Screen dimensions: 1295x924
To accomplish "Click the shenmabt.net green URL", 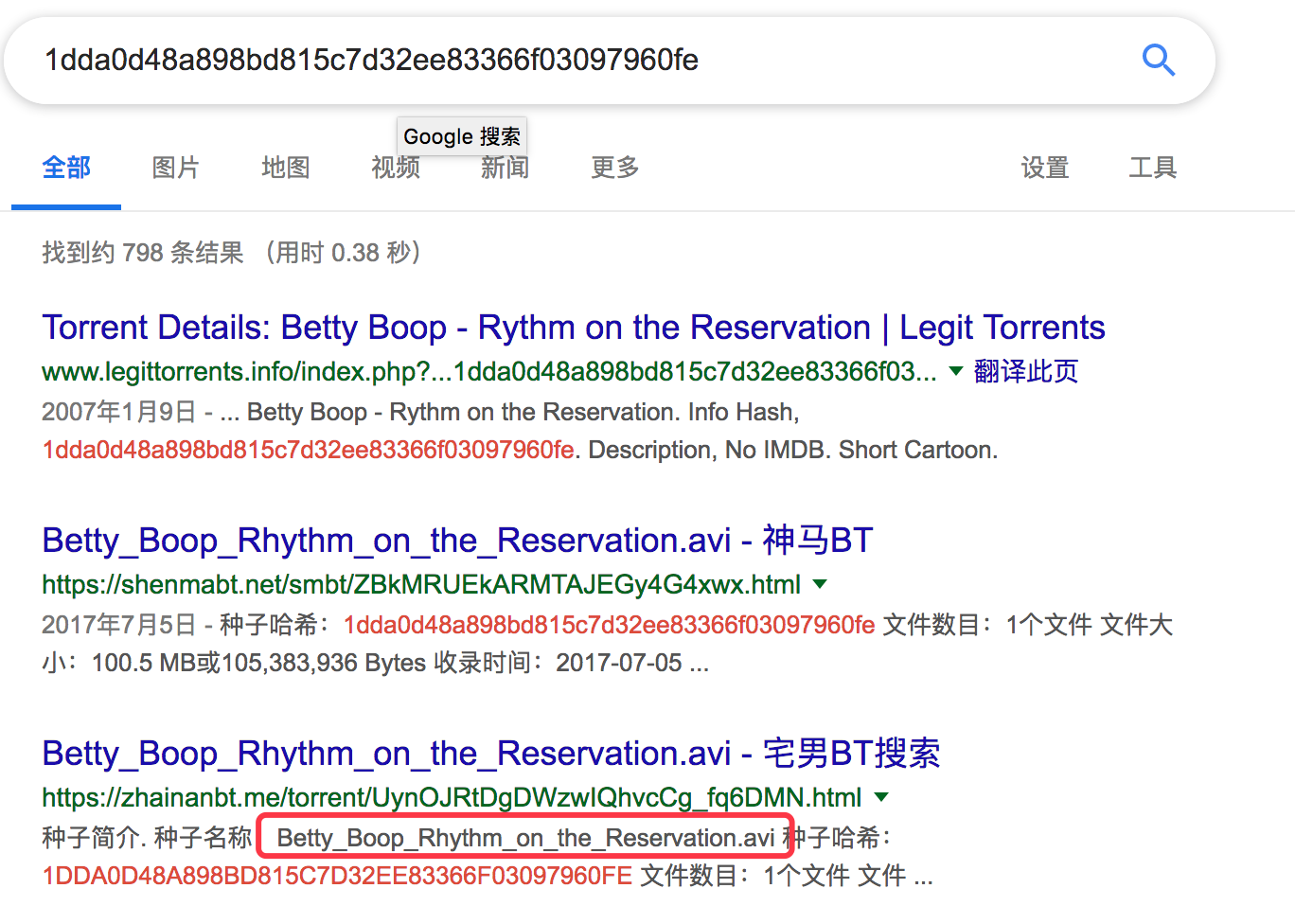I will [421, 584].
